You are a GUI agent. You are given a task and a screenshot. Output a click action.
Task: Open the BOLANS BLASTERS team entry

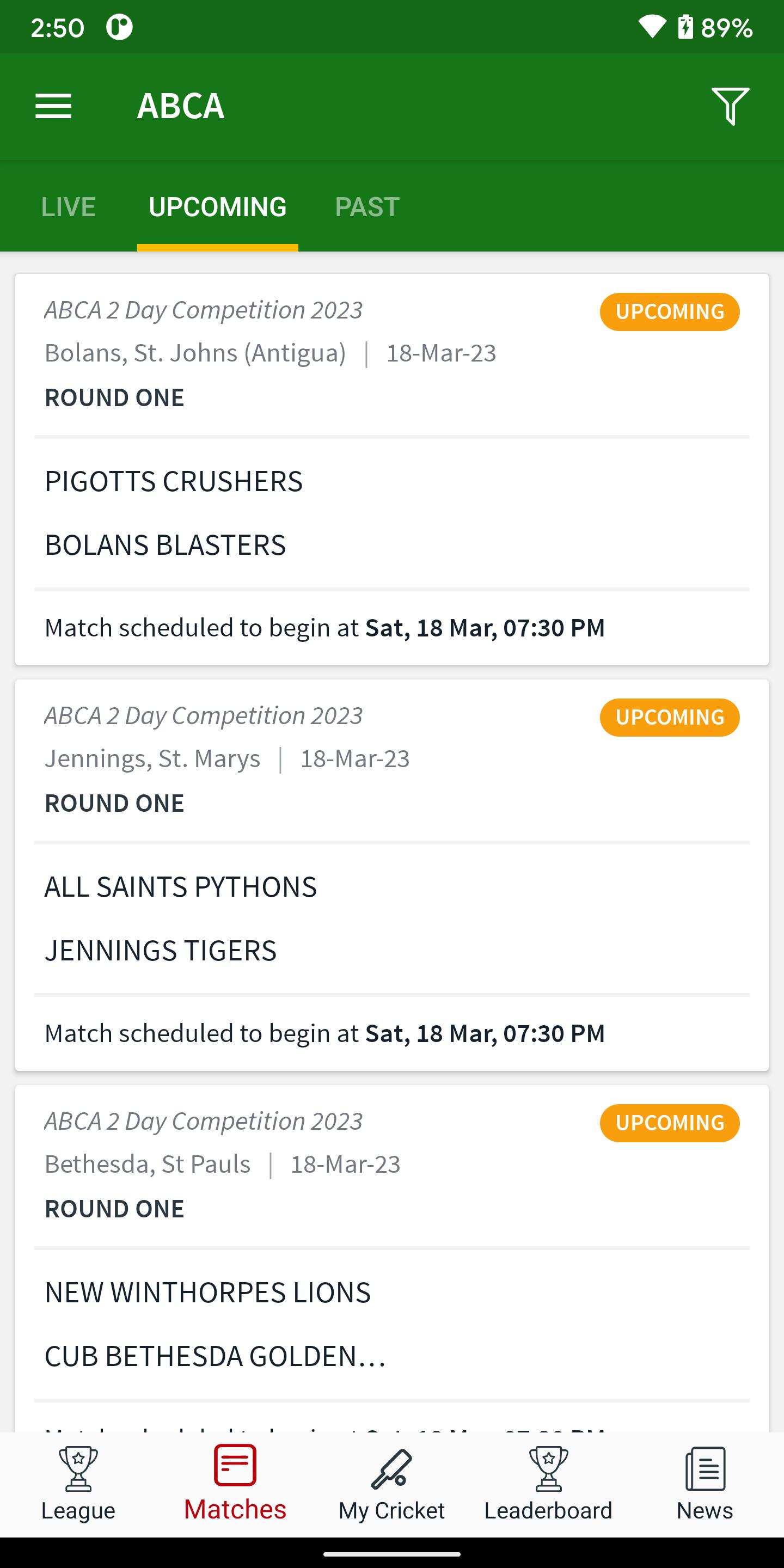165,545
